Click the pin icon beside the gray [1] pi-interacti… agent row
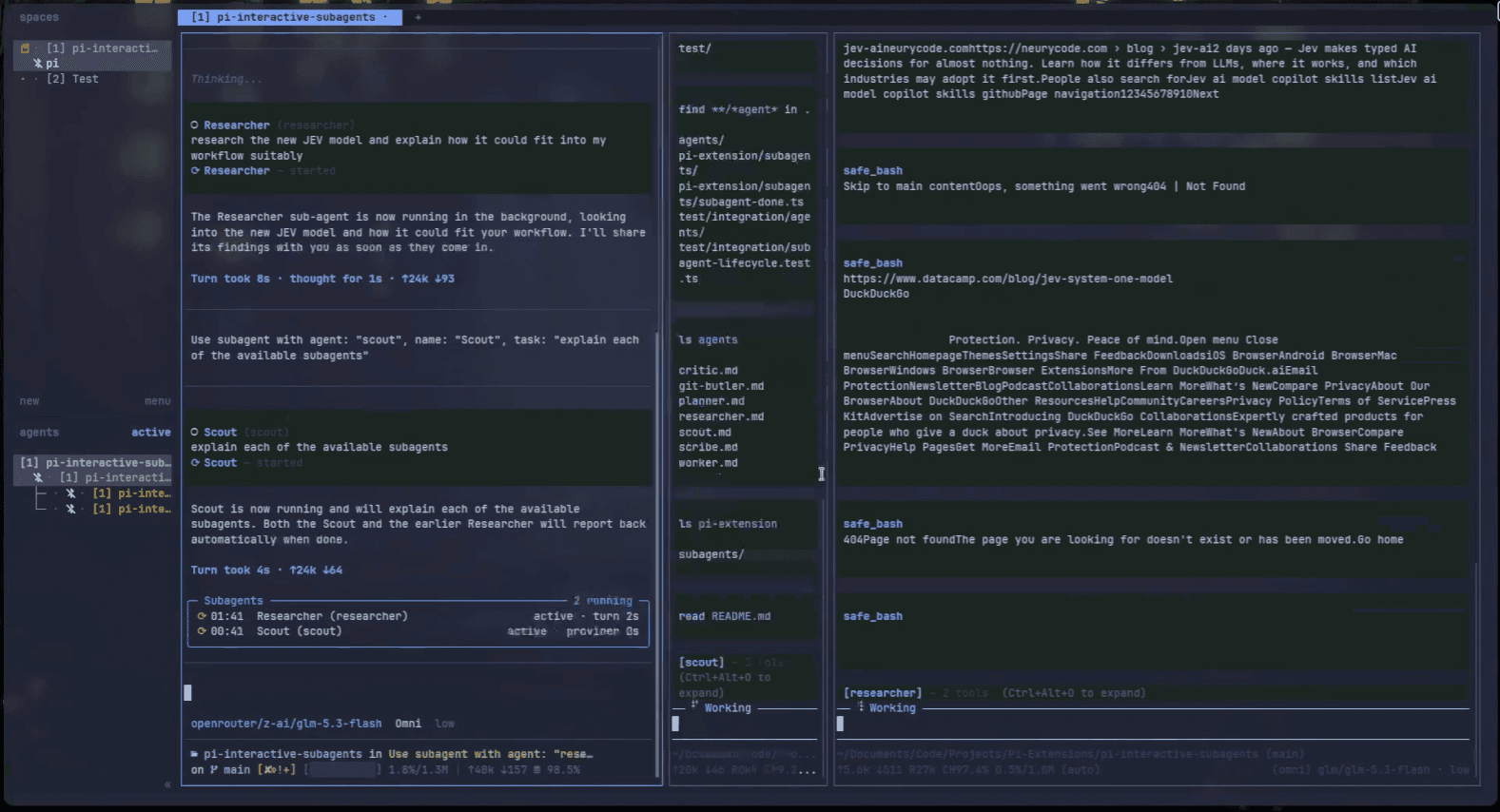This screenshot has height=812, width=1500. coord(38,478)
